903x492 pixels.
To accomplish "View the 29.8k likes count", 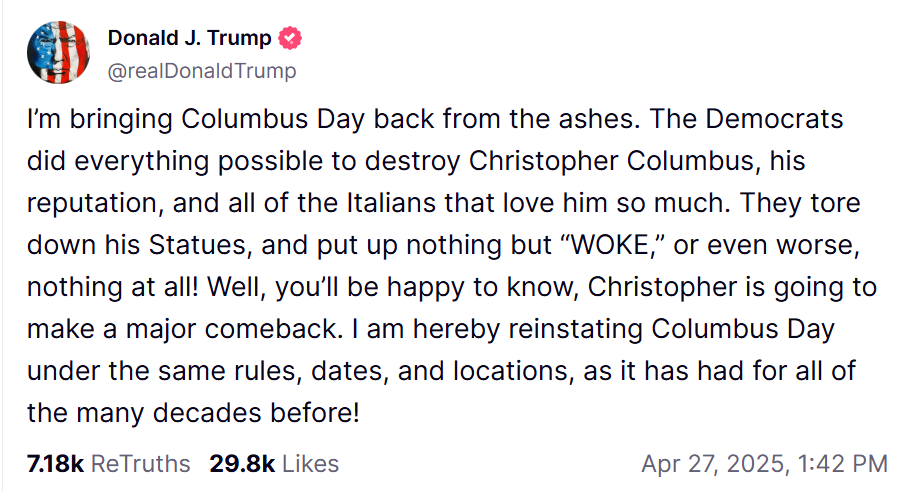I will pyautogui.click(x=242, y=464).
